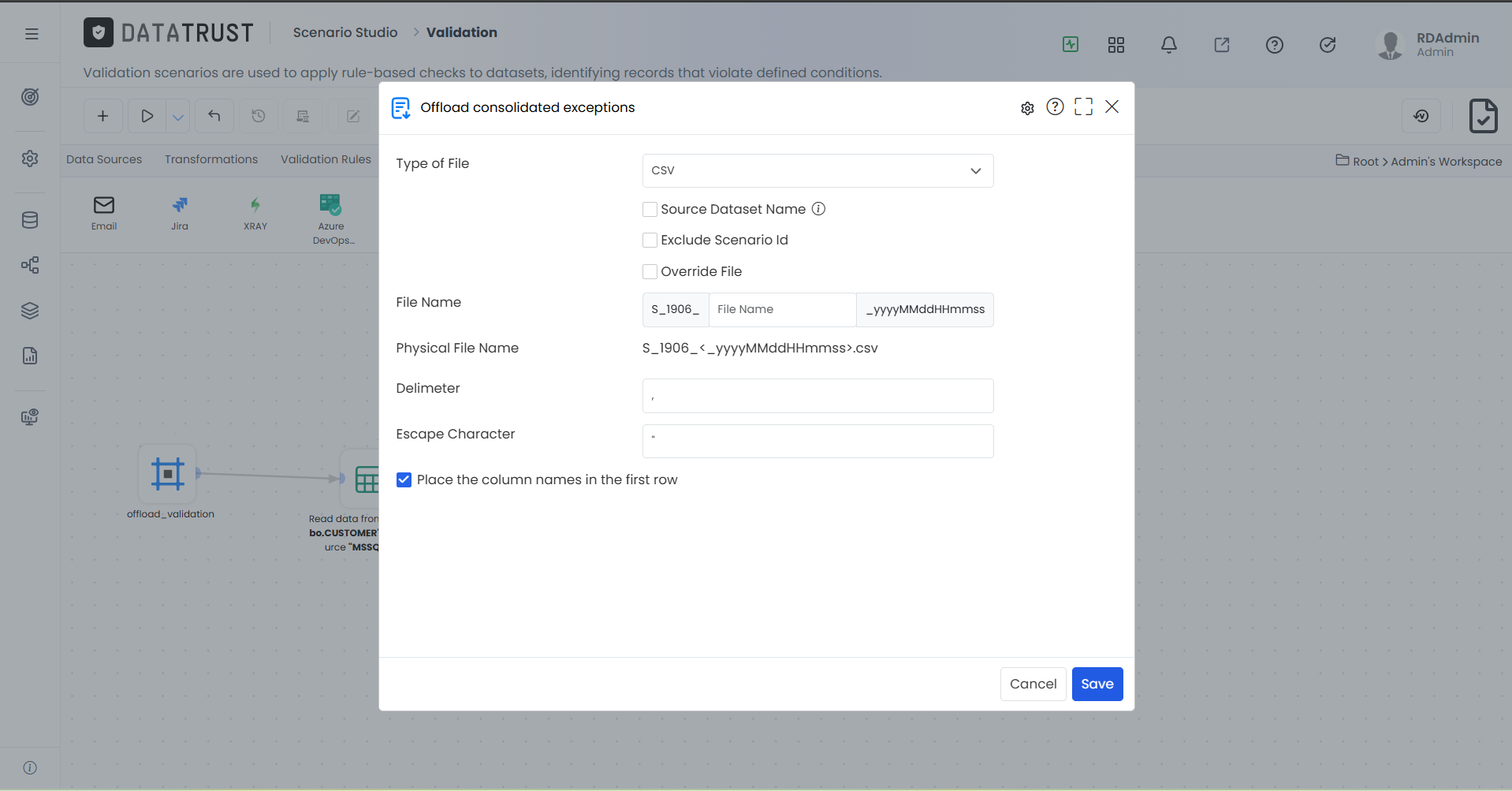
Task: Click the undo arrow in toolbar
Action: [x=214, y=116]
